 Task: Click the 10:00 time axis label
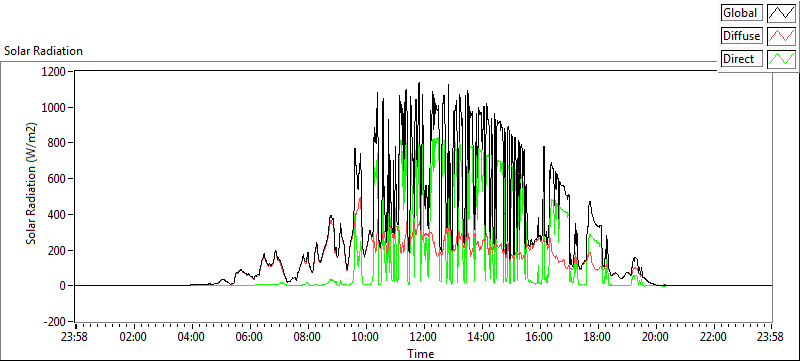point(366,337)
